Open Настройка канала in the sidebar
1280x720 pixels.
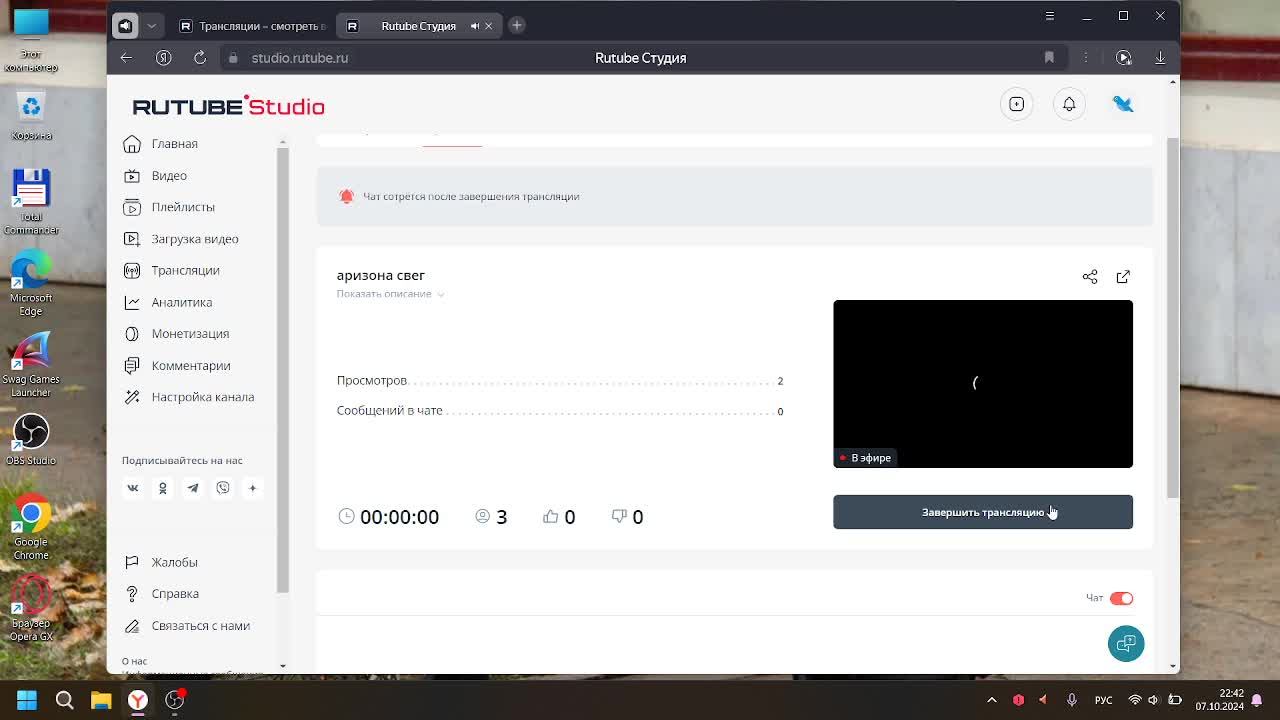click(x=203, y=397)
